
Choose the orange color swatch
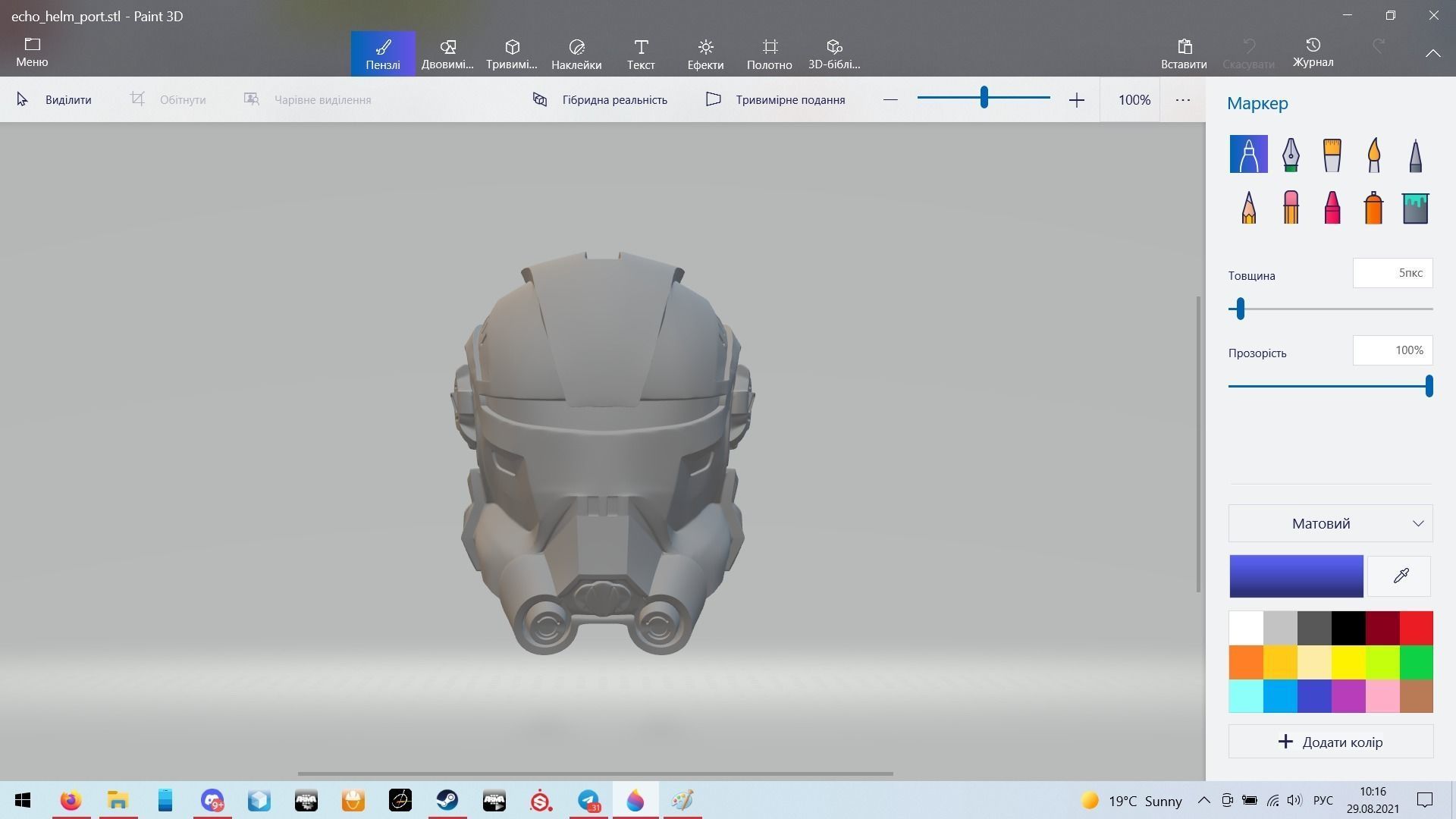pos(1245,662)
